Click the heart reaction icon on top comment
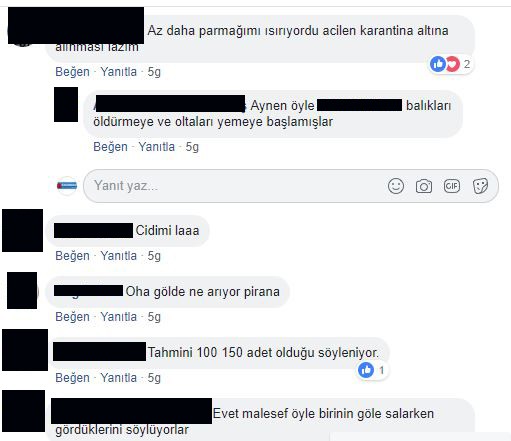Viewport: 511px width, 441px height. tap(453, 64)
